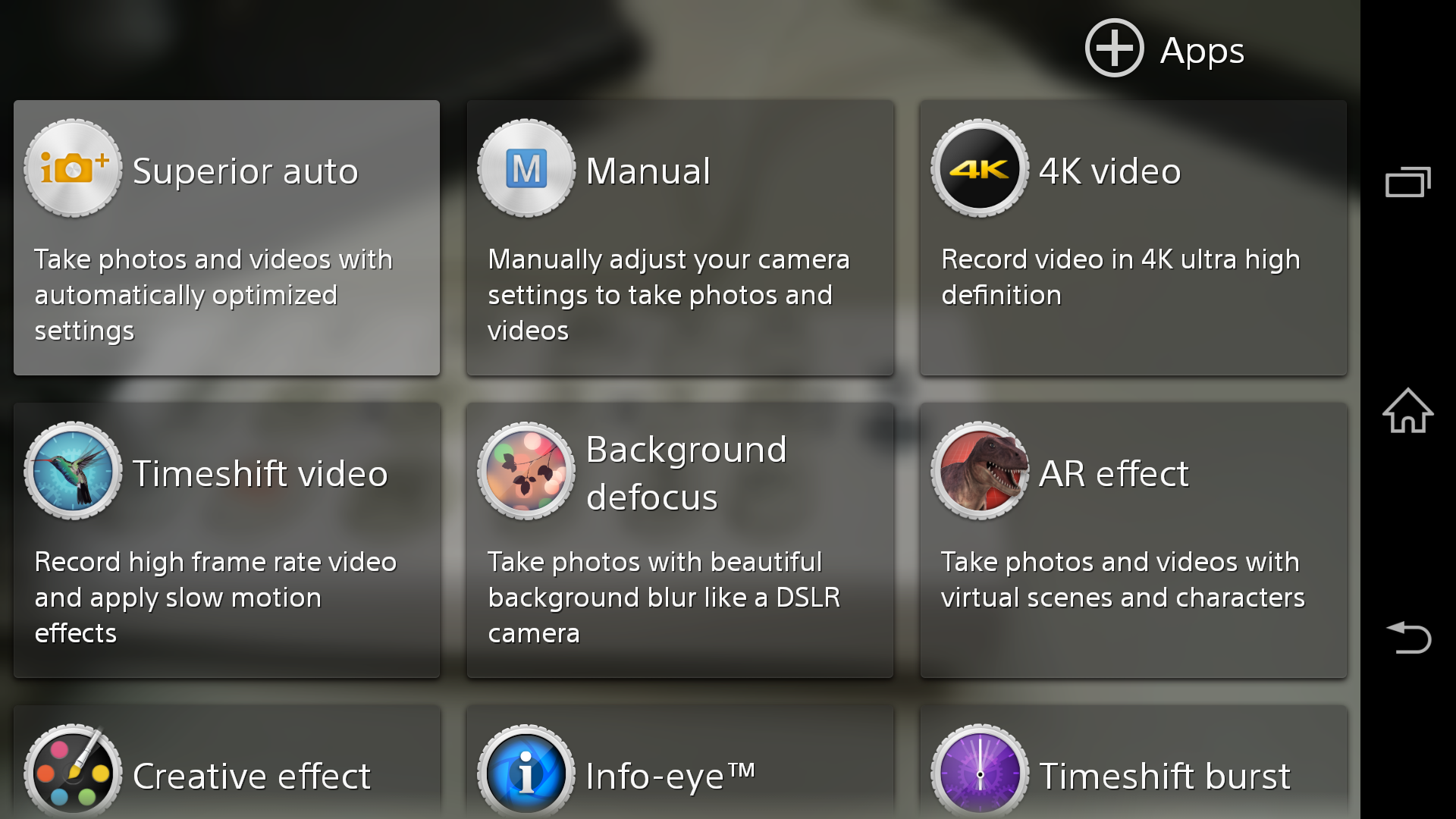This screenshot has height=819, width=1456.
Task: Open AR effect description tile area
Action: (1122, 580)
